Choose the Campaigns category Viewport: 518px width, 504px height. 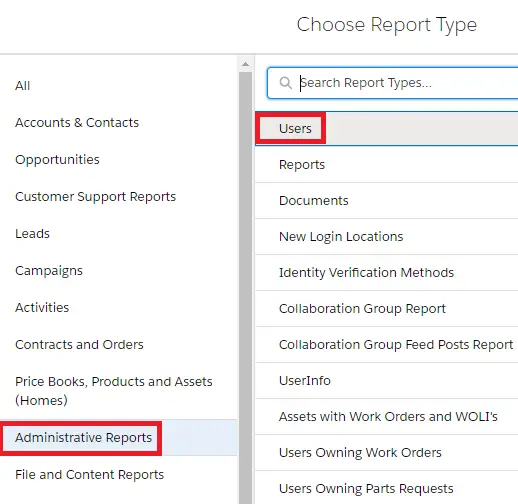coord(49,271)
